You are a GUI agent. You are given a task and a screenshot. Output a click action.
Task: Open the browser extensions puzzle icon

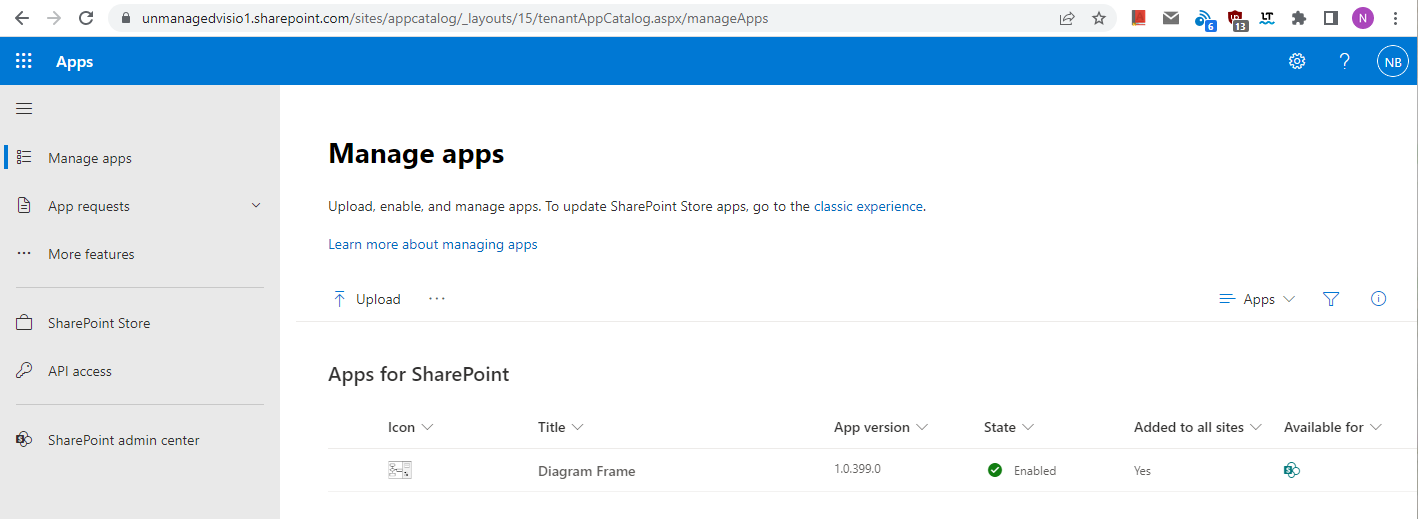(x=1299, y=18)
